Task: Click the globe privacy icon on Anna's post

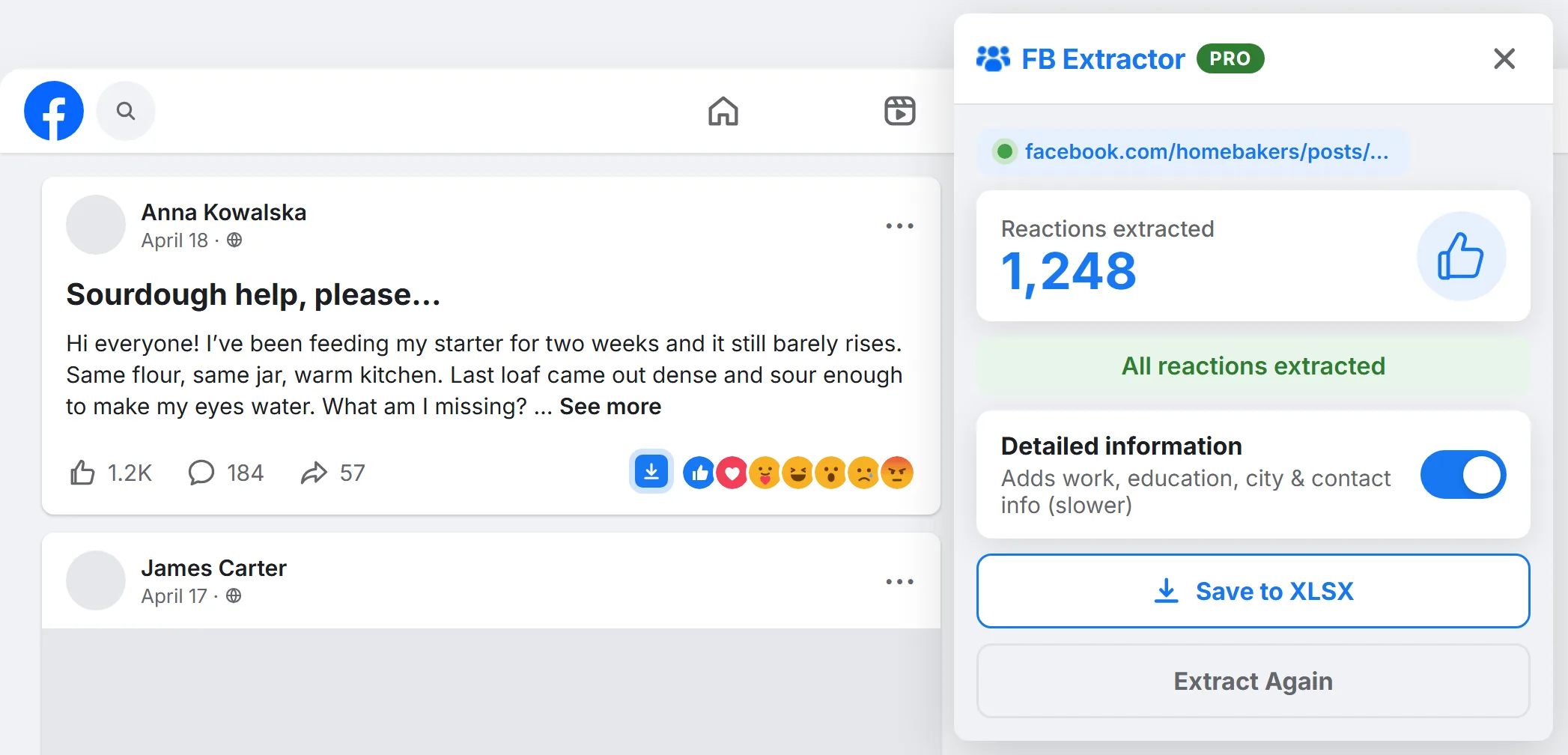Action: click(x=234, y=240)
